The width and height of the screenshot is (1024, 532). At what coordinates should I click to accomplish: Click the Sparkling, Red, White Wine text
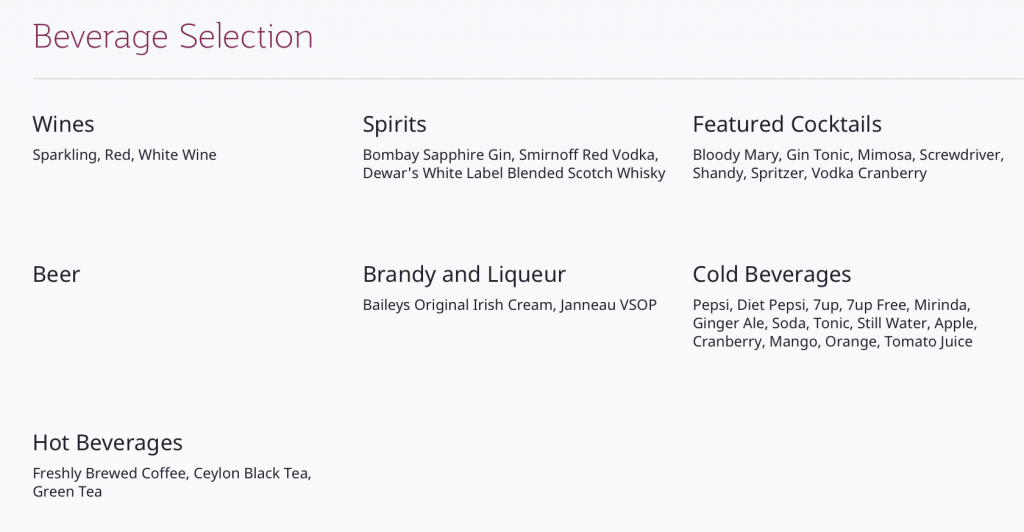(x=125, y=155)
